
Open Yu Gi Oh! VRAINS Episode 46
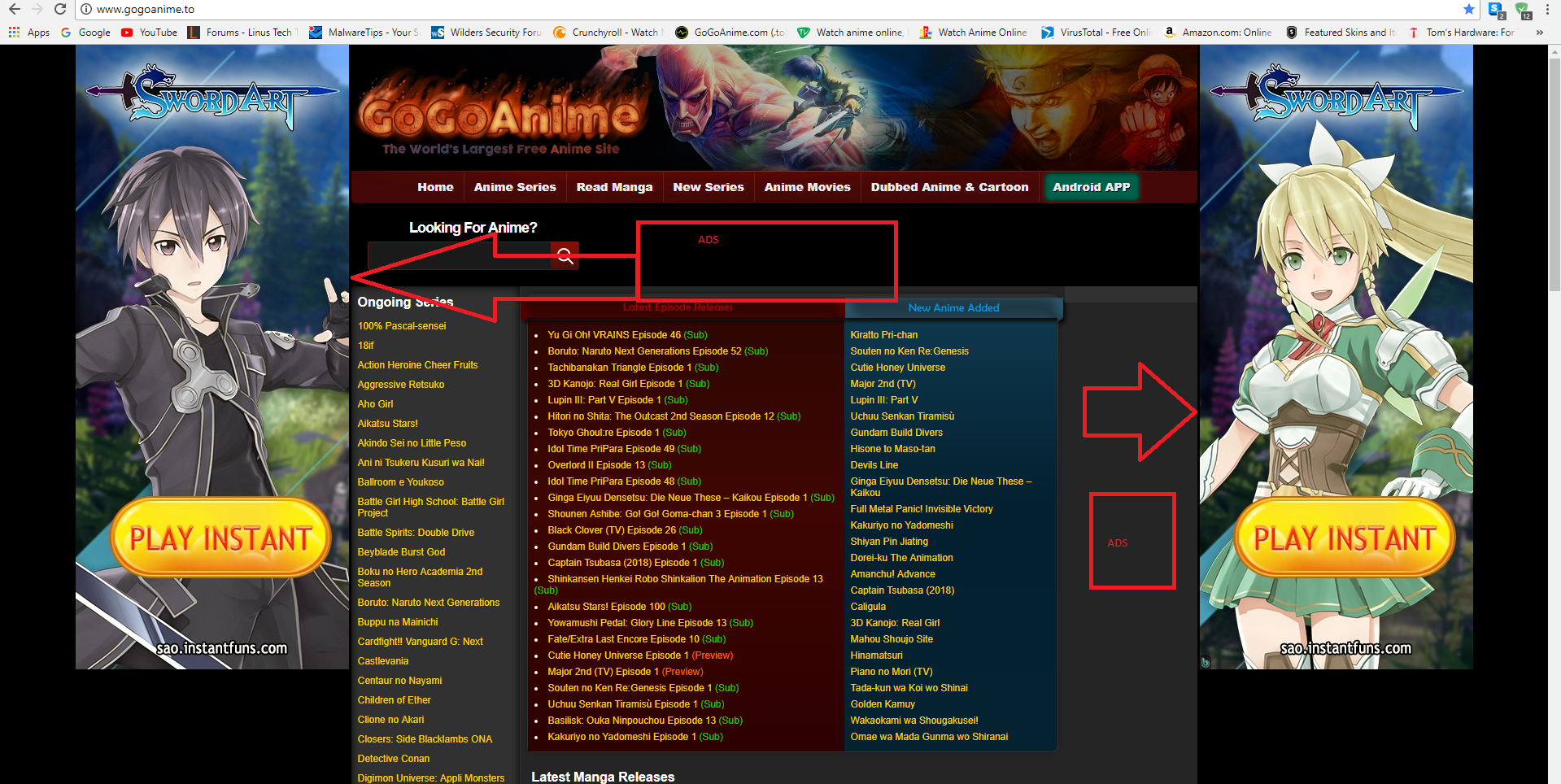614,335
